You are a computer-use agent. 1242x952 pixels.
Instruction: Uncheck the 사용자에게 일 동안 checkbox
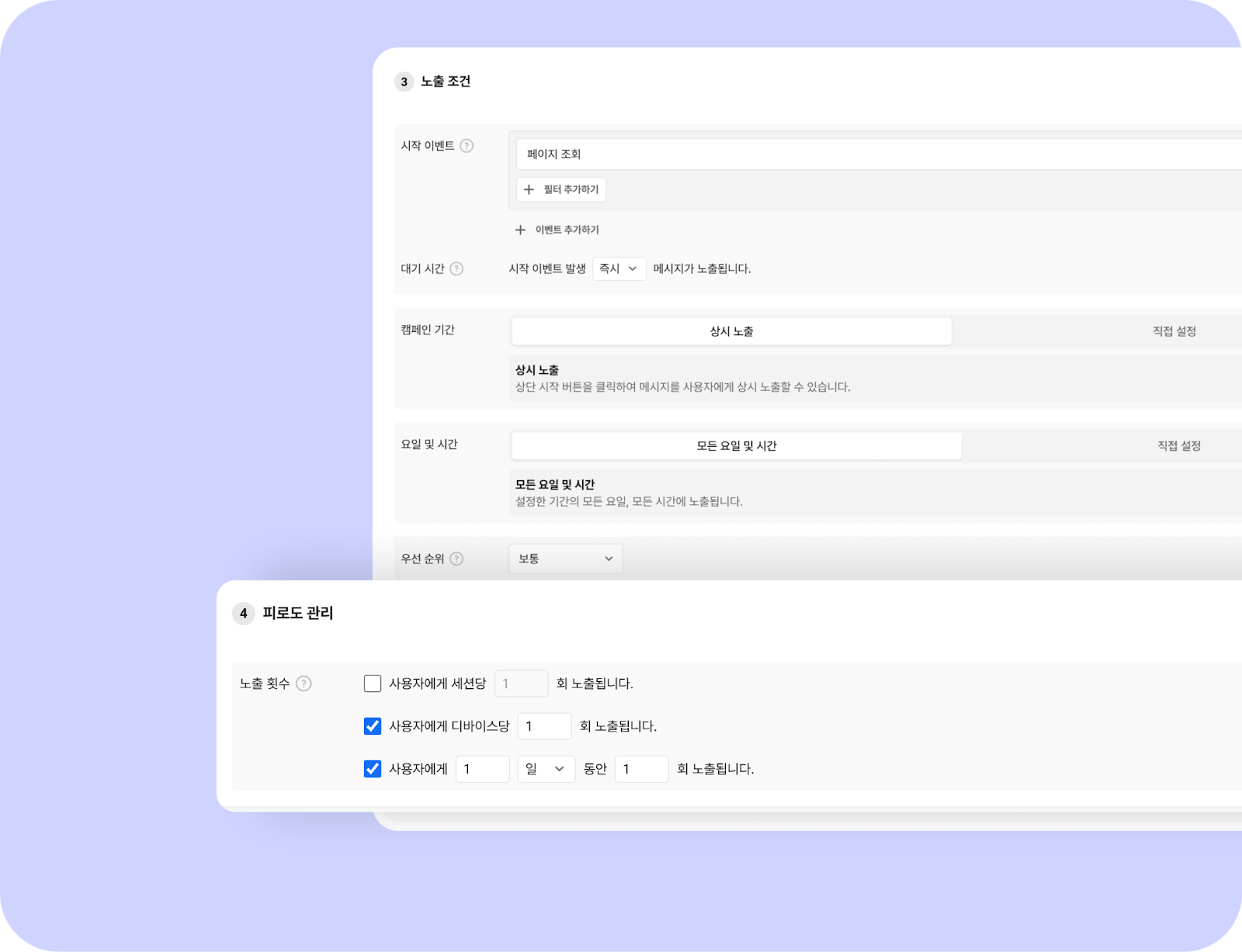coord(373,769)
